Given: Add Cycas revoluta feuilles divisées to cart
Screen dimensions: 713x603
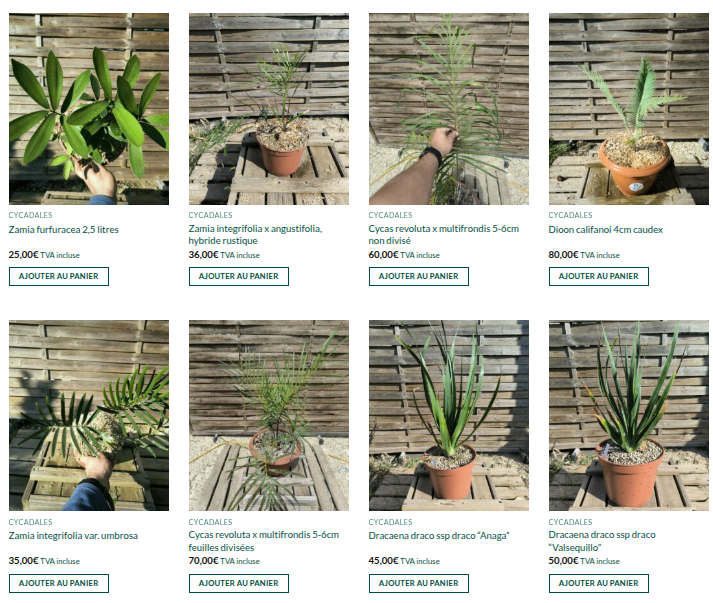Looking at the screenshot, I should pos(239,583).
